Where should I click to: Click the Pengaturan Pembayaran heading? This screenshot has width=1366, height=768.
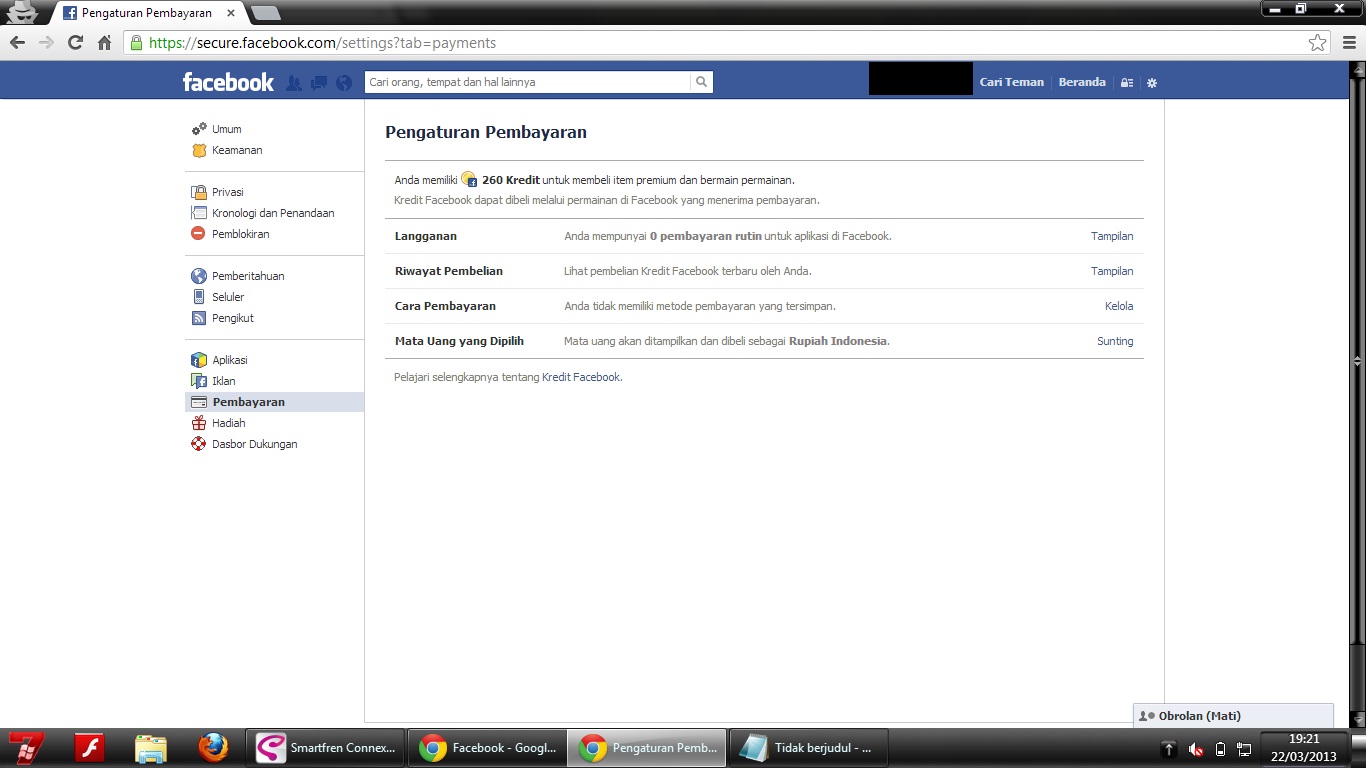click(486, 132)
